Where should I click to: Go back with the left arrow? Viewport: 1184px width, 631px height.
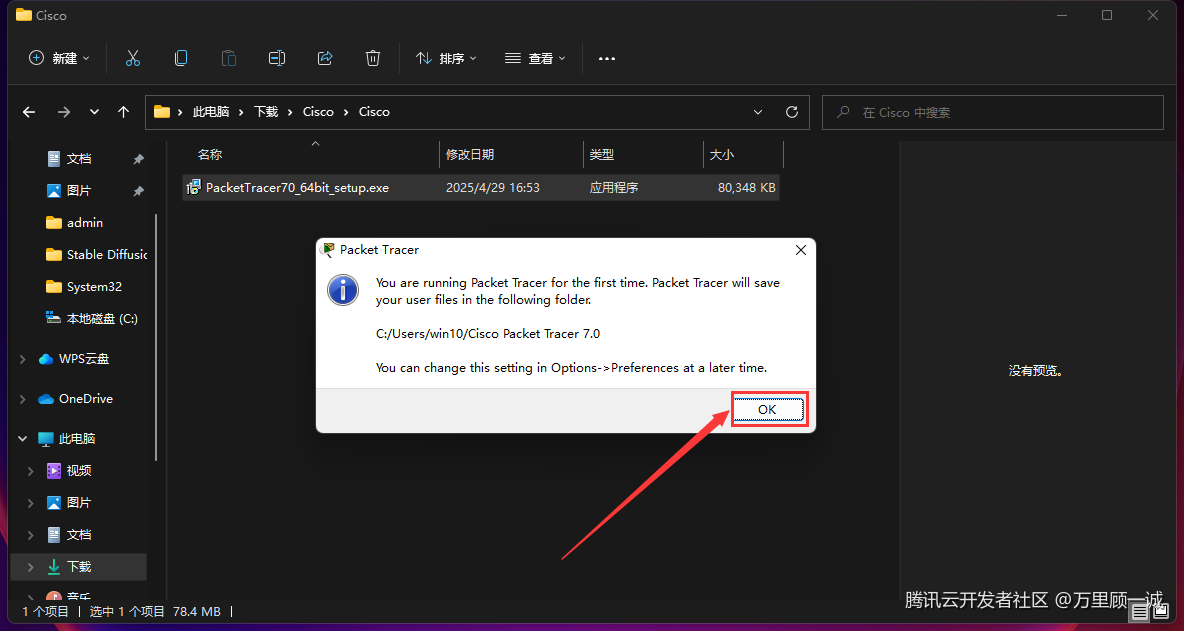(x=29, y=112)
